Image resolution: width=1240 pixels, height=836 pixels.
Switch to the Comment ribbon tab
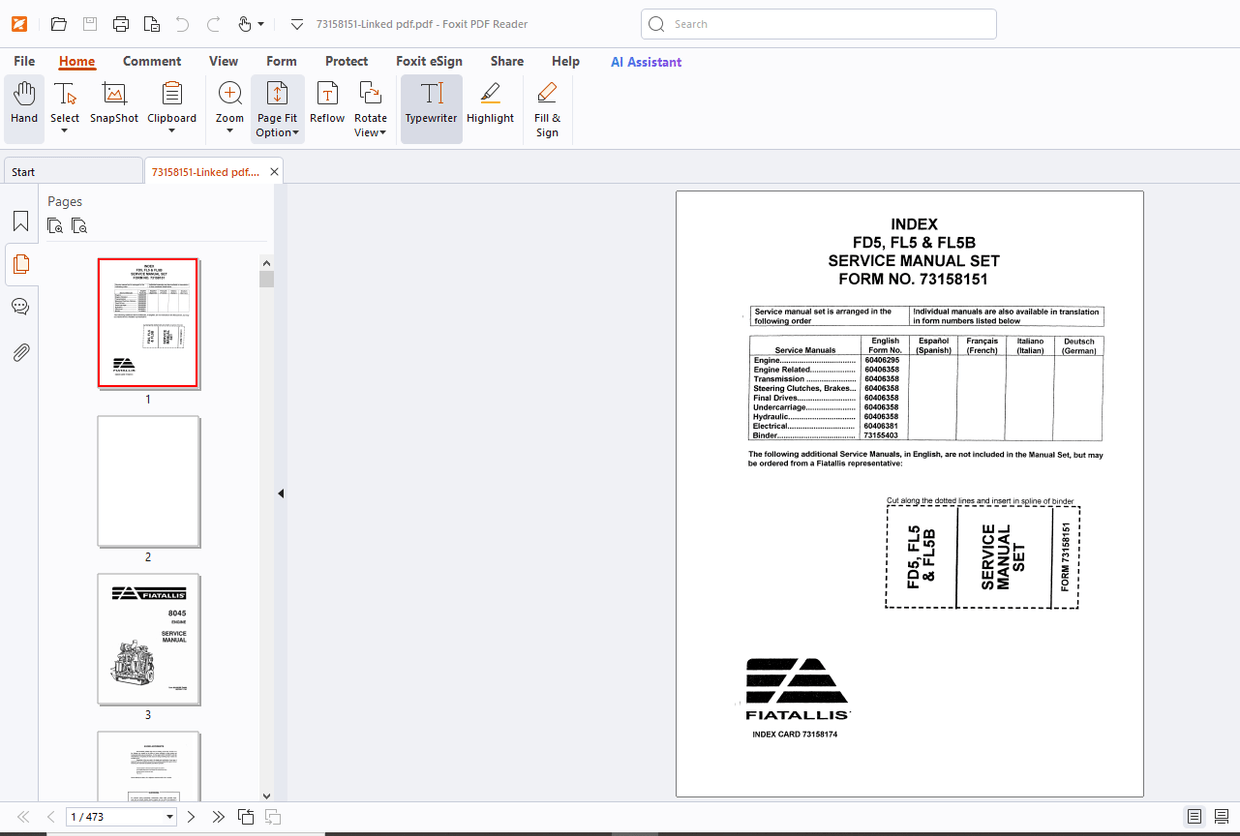(x=152, y=61)
